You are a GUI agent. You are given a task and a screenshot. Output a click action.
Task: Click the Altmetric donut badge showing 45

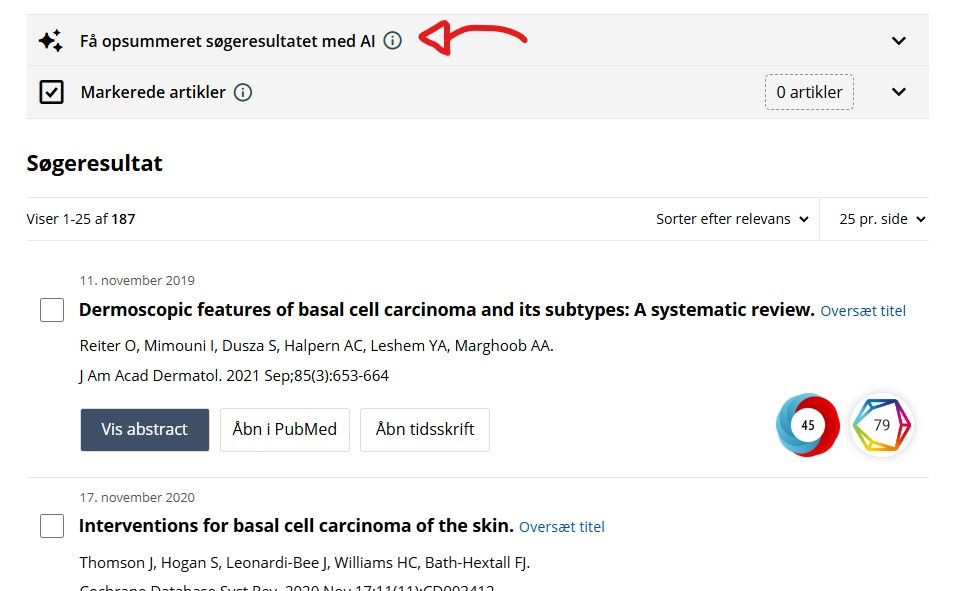point(807,425)
